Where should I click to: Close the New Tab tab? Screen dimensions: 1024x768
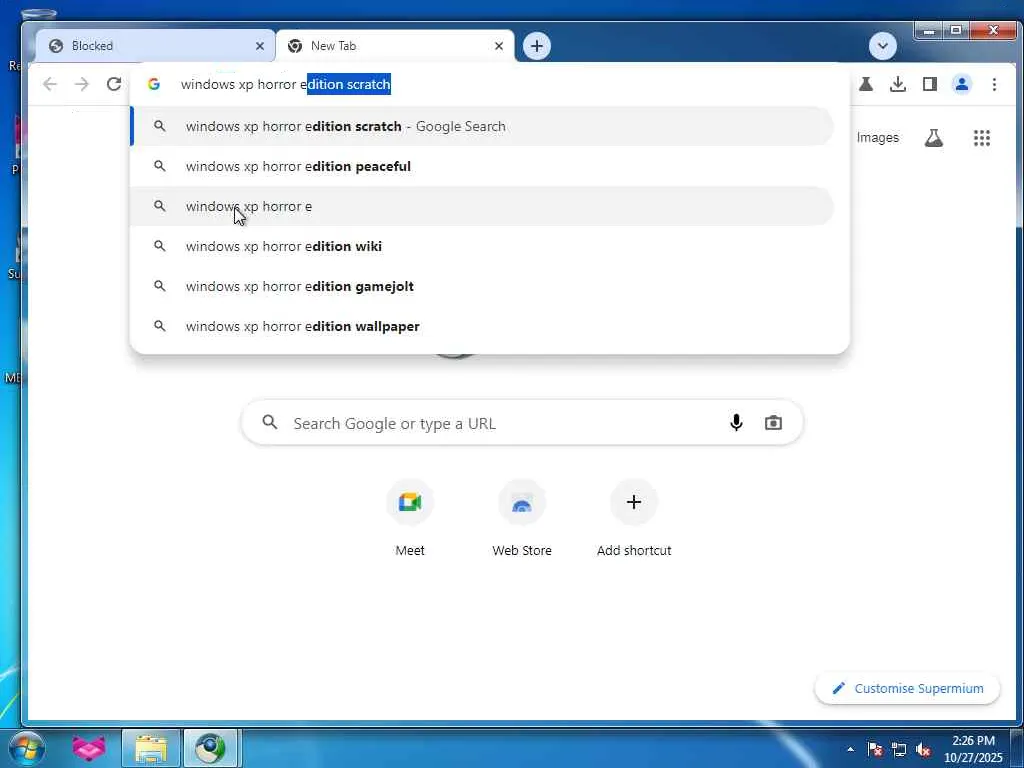coord(499,46)
